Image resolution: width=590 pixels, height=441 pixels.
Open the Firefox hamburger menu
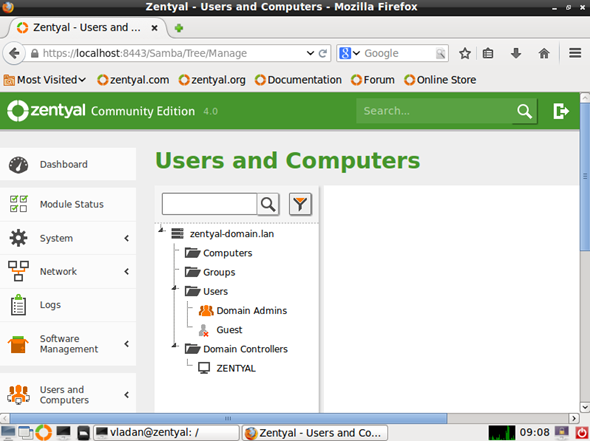coord(575,53)
